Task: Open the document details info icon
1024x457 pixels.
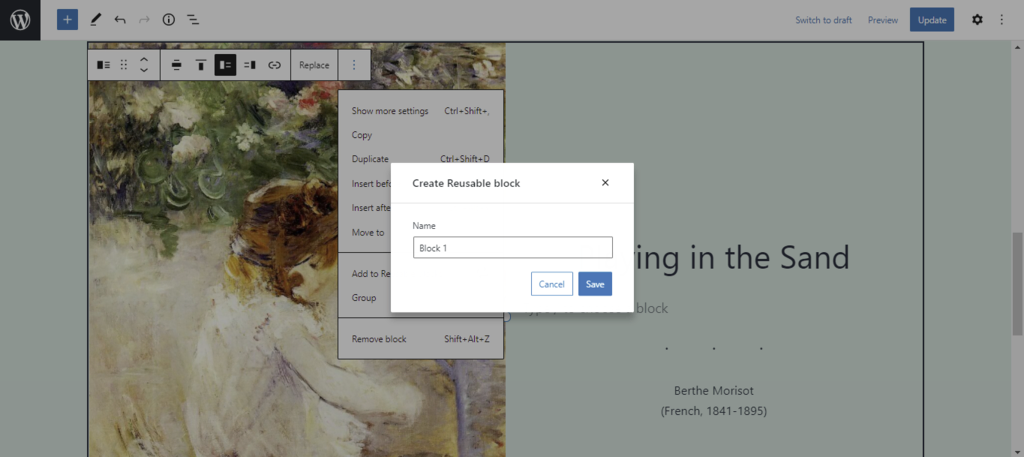Action: click(x=169, y=20)
